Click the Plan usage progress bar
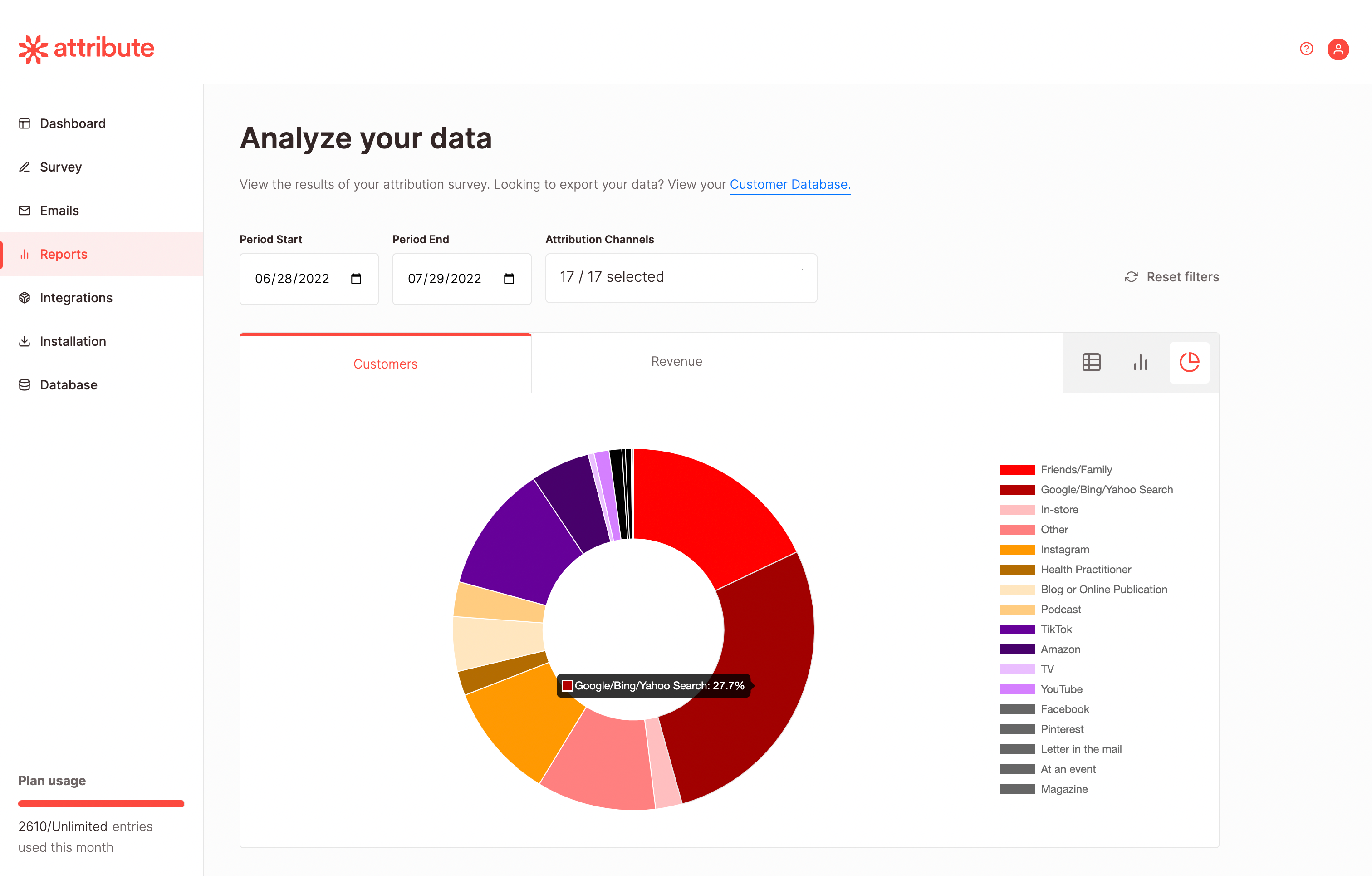Screen dimensions: 1372x895 [x=101, y=803]
